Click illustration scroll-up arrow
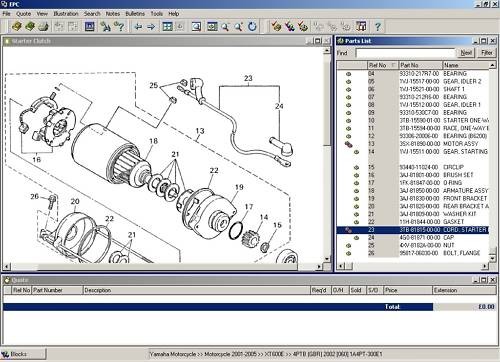This screenshot has width=500, height=362. pyautogui.click(x=327, y=51)
